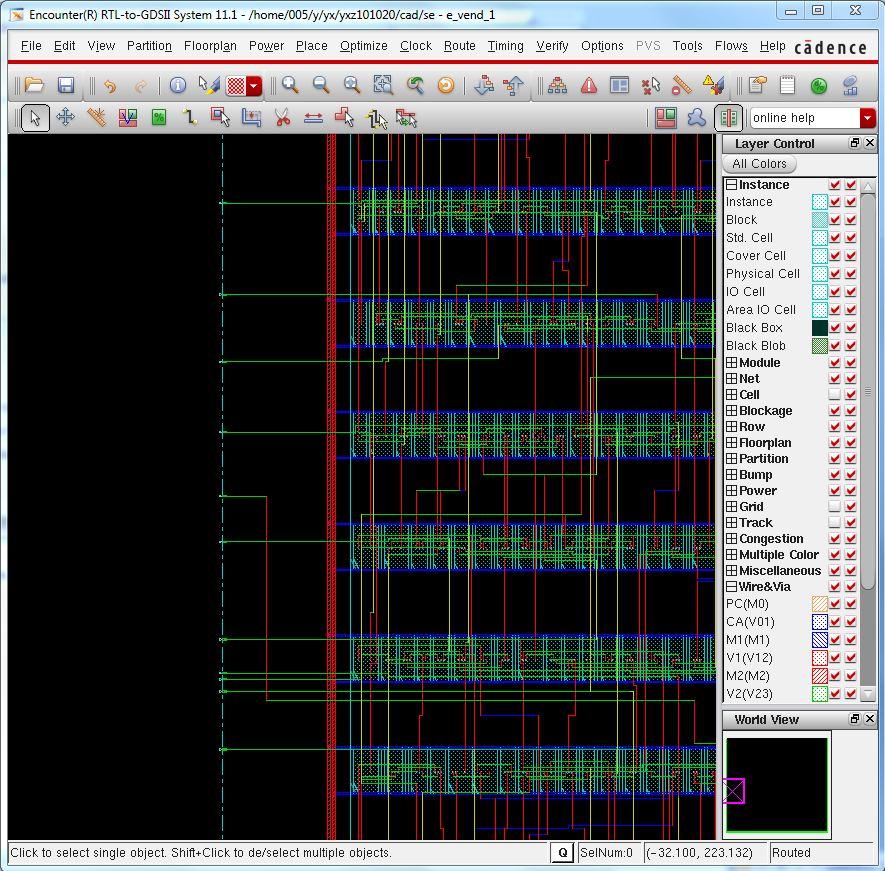The image size is (885, 871).
Task: Collapse the Wire&Via layer group
Action: 732,587
